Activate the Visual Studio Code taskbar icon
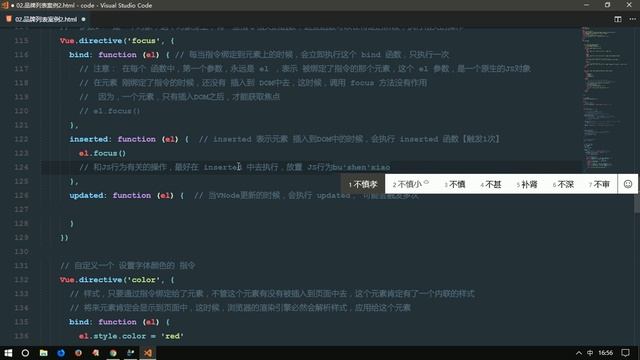640x360 pixels. [x=148, y=353]
